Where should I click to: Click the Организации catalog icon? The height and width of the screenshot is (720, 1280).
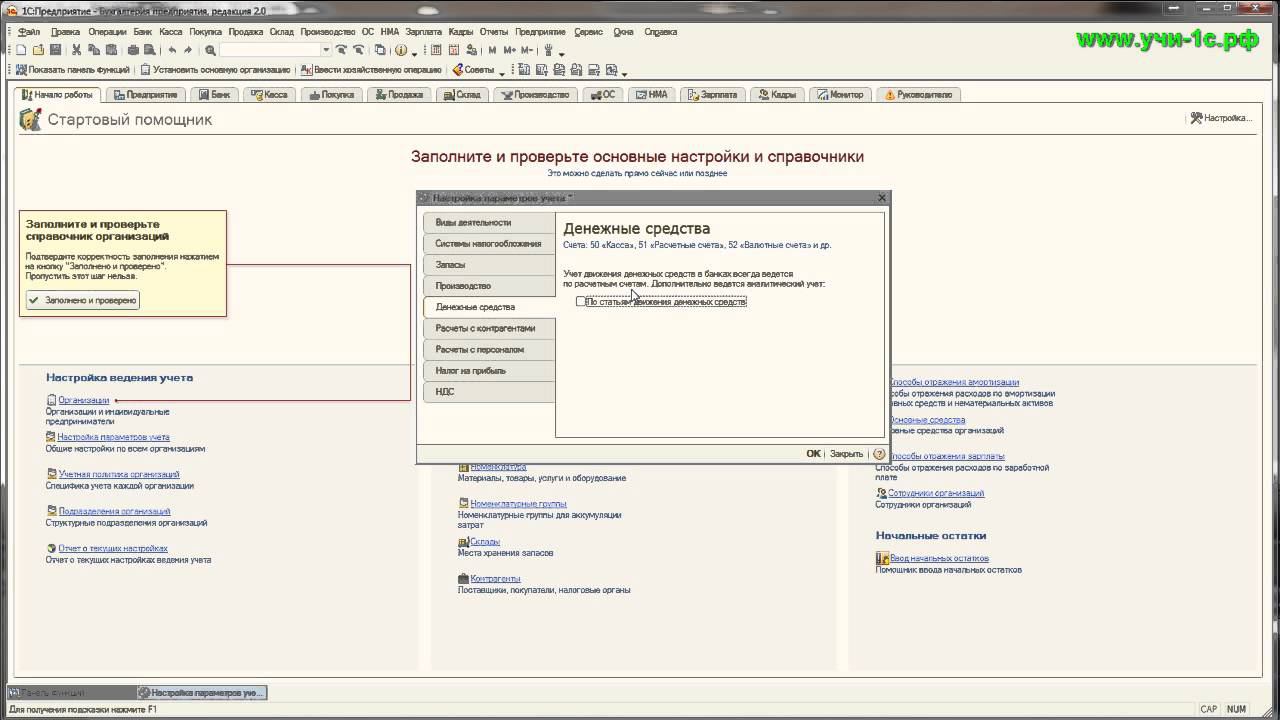pyautogui.click(x=51, y=400)
